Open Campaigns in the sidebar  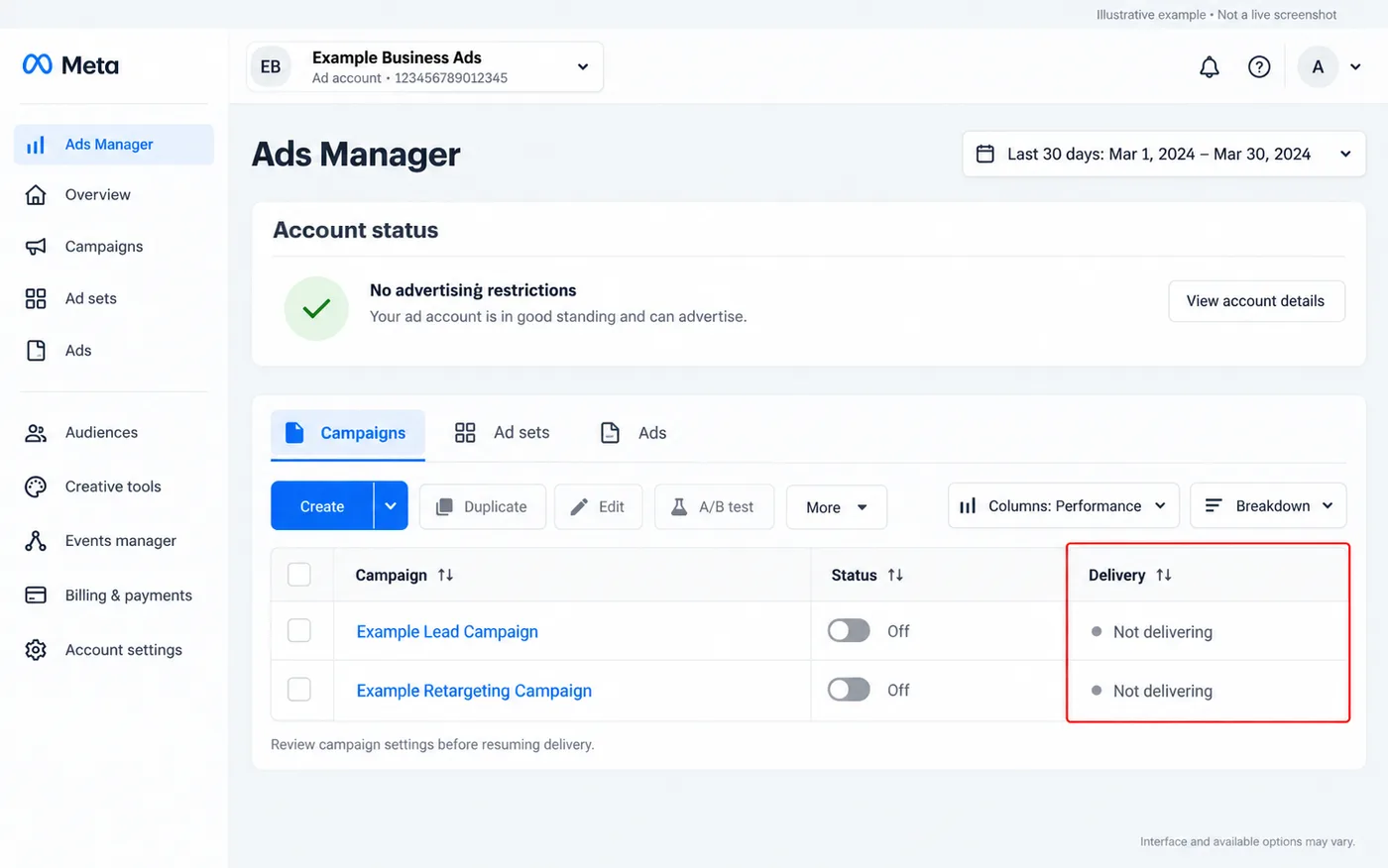103,247
